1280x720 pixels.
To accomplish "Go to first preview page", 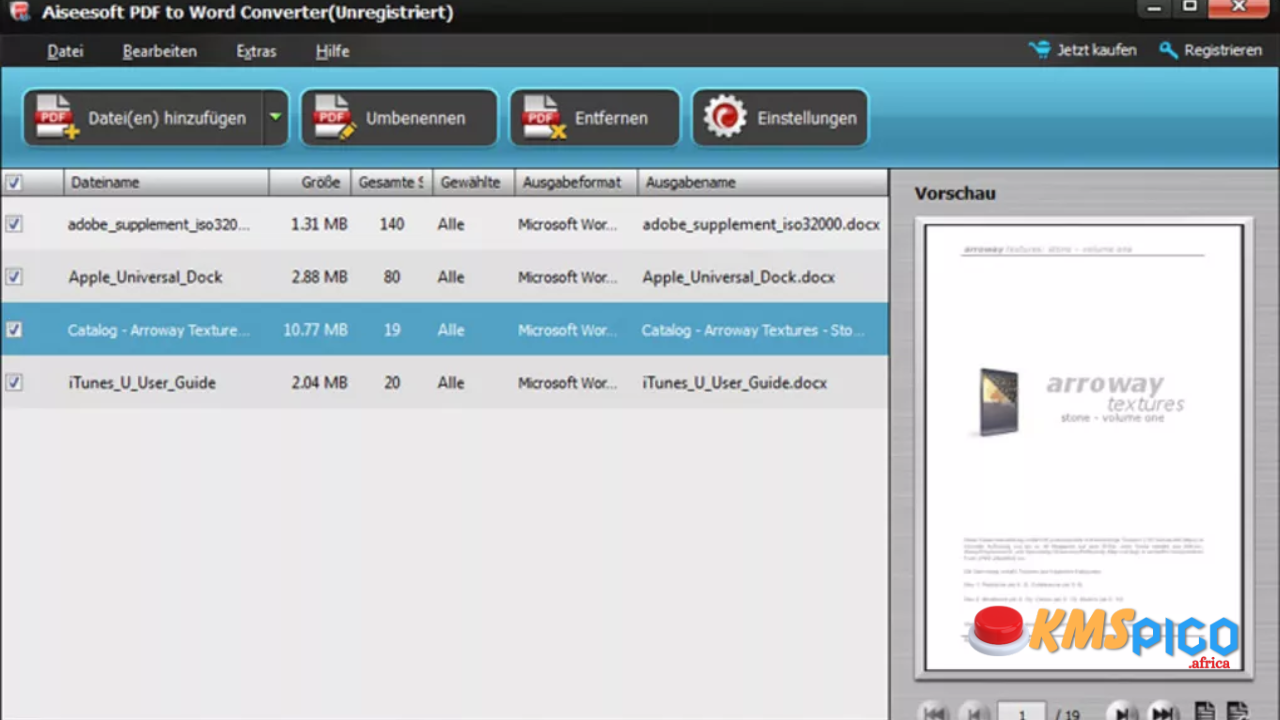I will click(935, 713).
